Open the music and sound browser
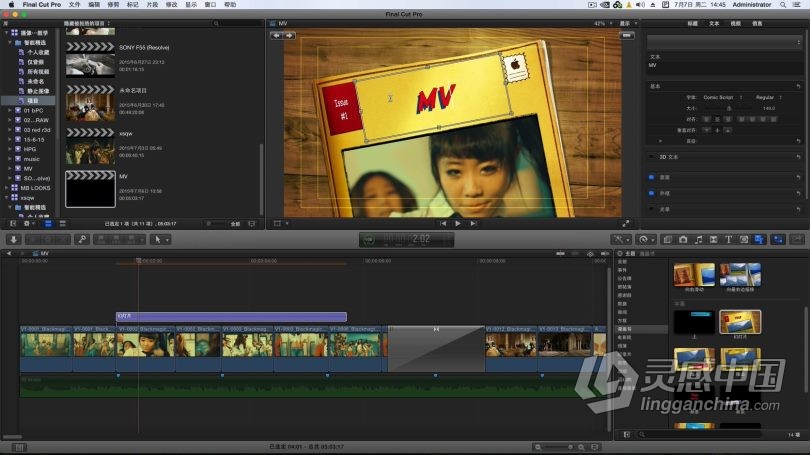Screen dimensions: 810x455 pyautogui.click(x=698, y=239)
